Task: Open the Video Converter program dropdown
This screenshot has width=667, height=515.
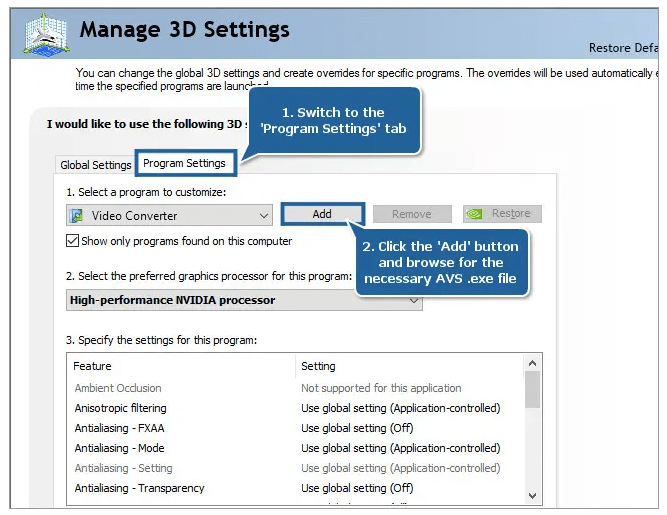Action: click(169, 215)
